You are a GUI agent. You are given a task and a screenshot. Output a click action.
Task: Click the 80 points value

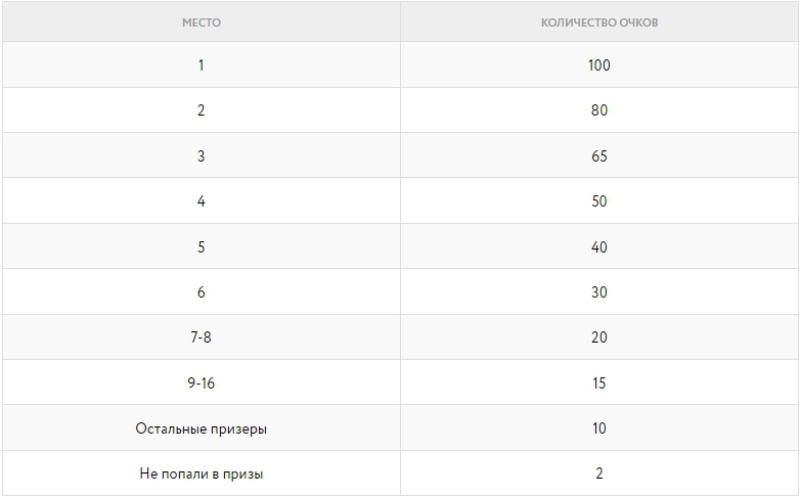pos(599,111)
